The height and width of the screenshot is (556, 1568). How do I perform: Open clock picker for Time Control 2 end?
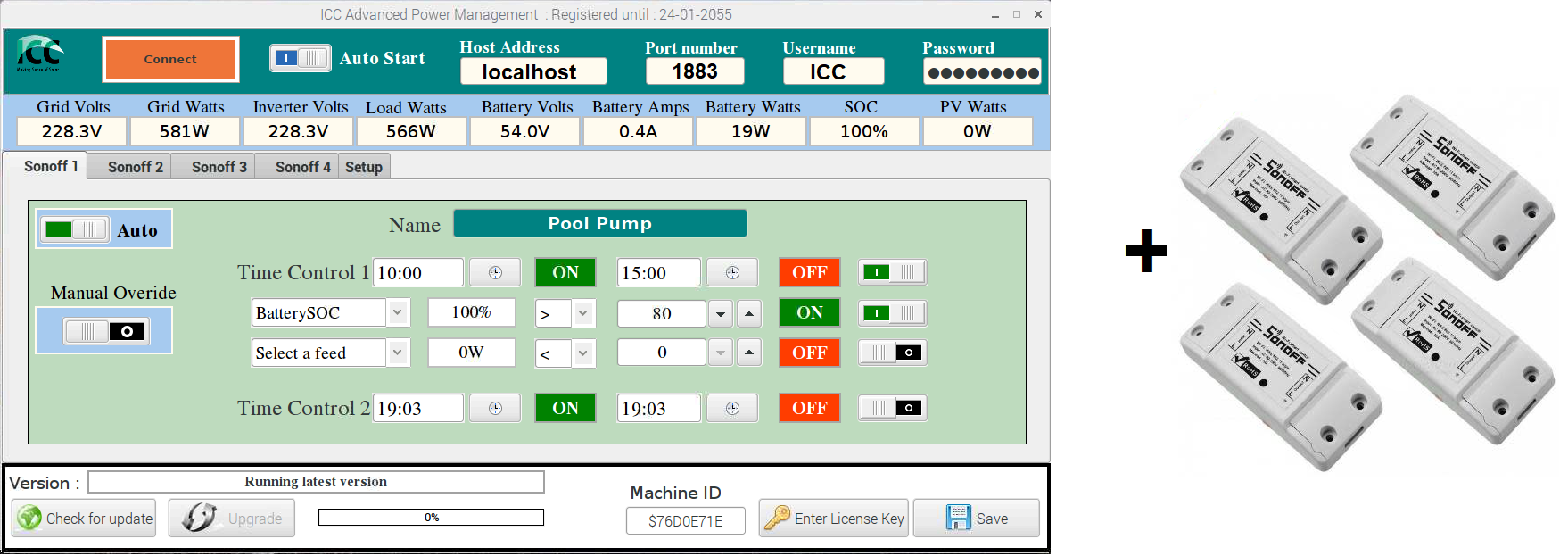[732, 409]
